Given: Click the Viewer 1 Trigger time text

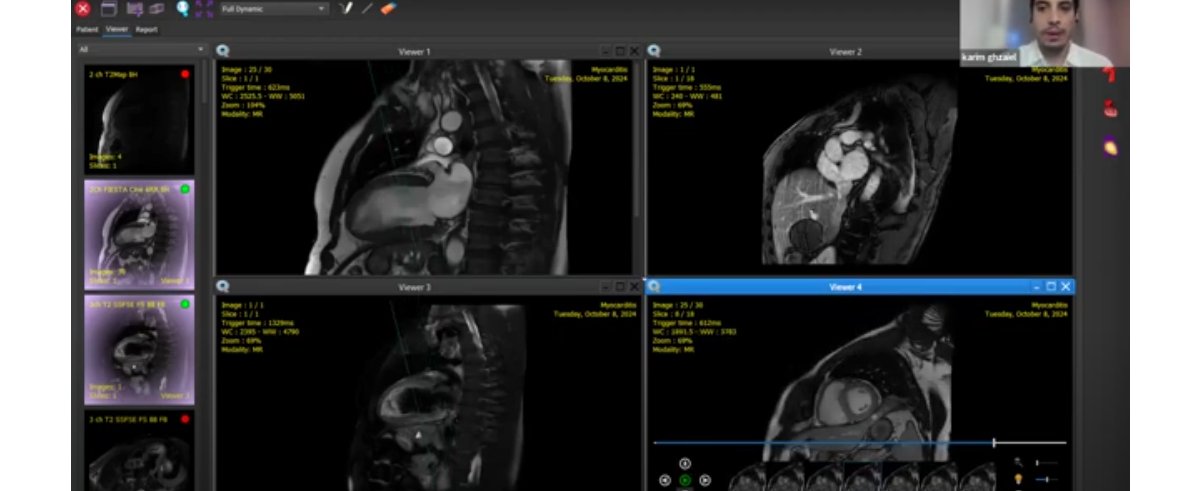Looking at the screenshot, I should [254, 86].
